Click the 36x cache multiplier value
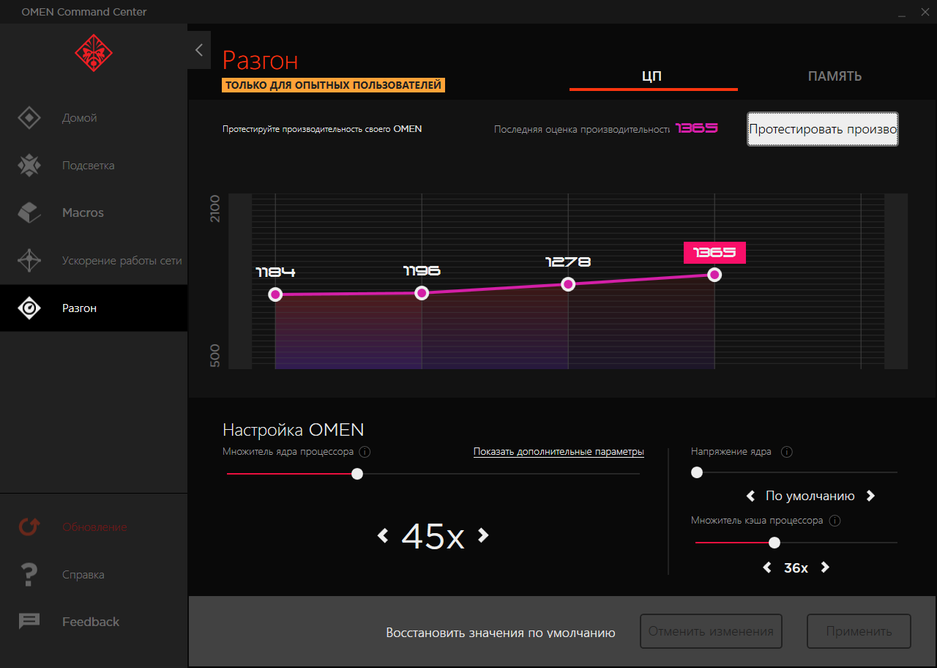This screenshot has height=668, width=937. click(x=796, y=568)
